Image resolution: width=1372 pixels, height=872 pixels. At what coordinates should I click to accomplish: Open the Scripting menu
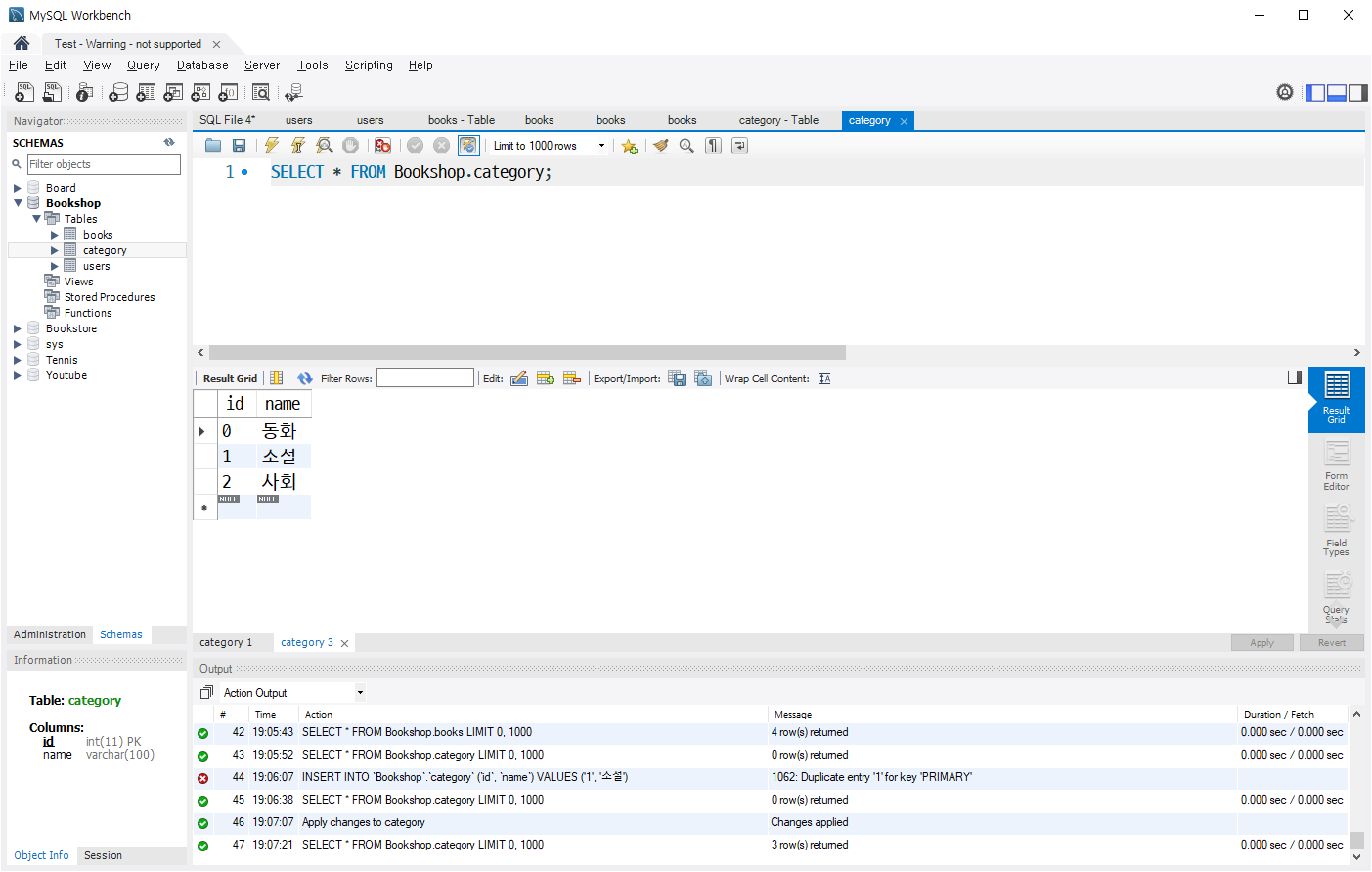pyautogui.click(x=369, y=65)
